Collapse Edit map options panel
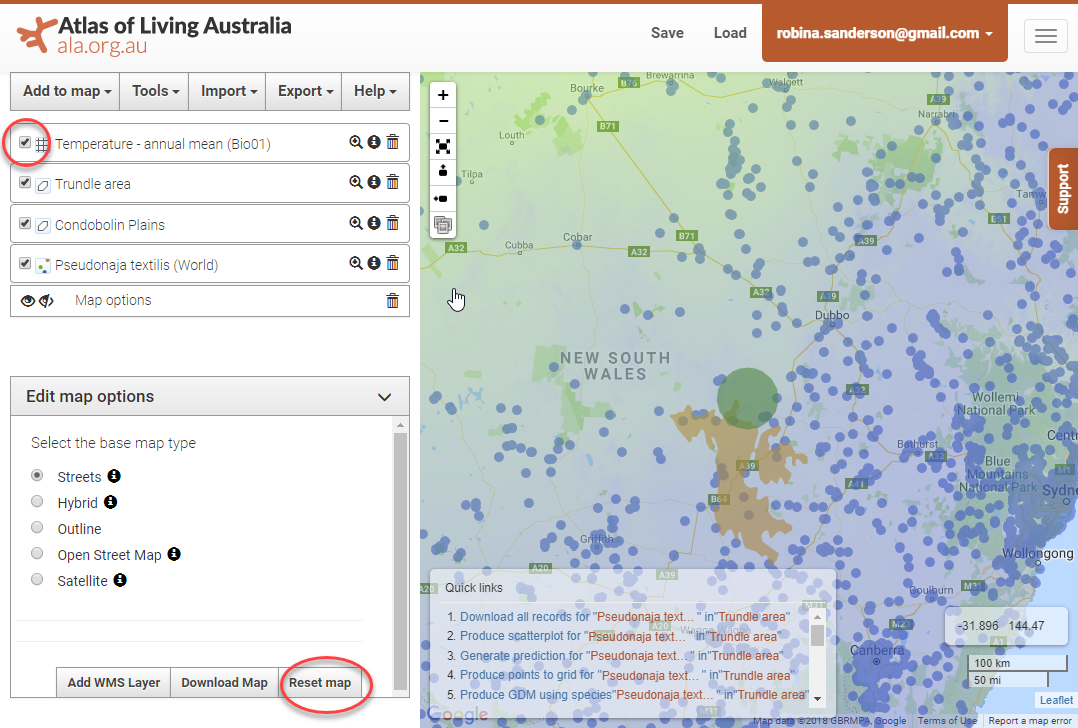 384,397
